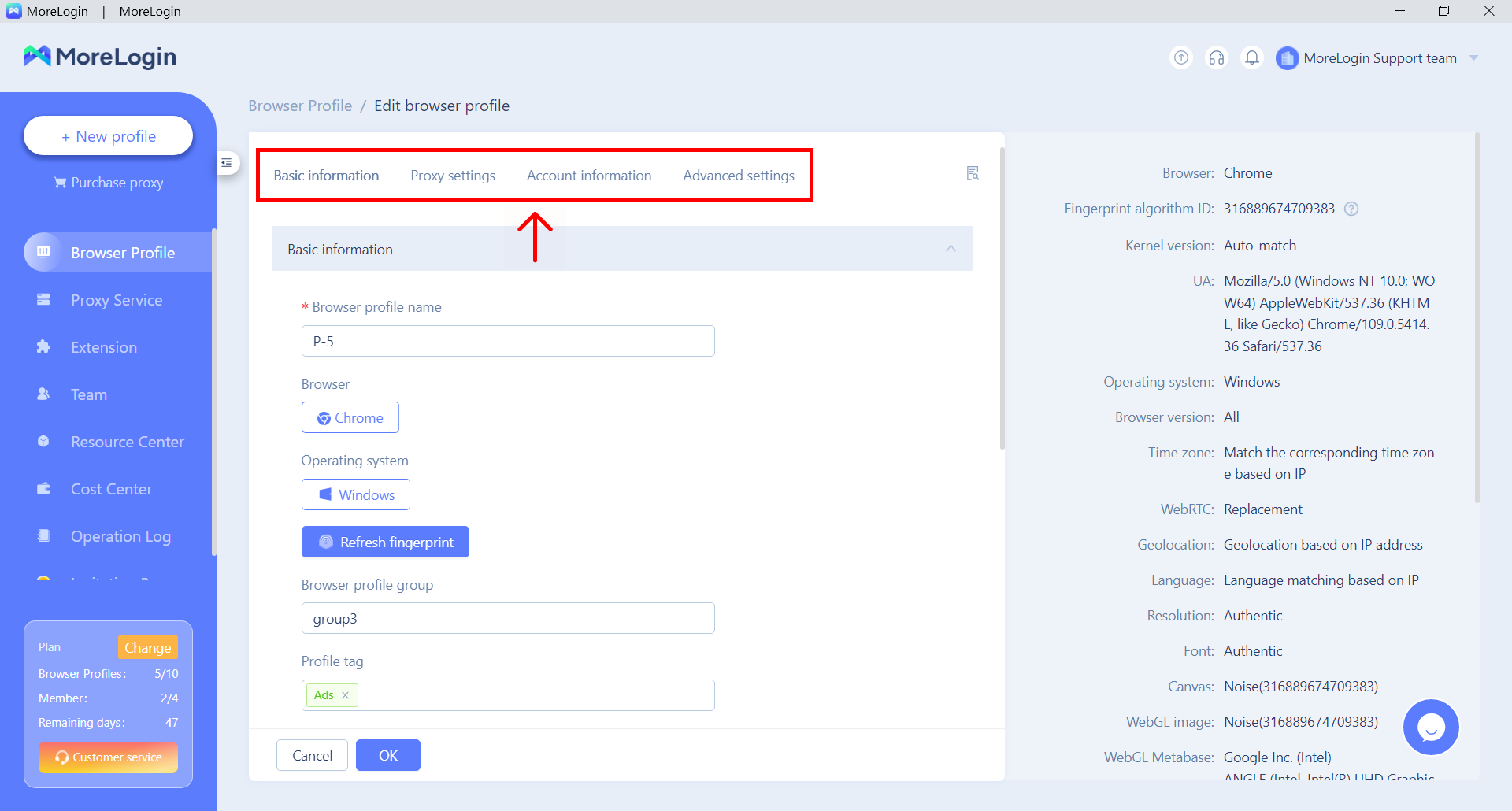Open the floating chat bubble

click(x=1431, y=727)
